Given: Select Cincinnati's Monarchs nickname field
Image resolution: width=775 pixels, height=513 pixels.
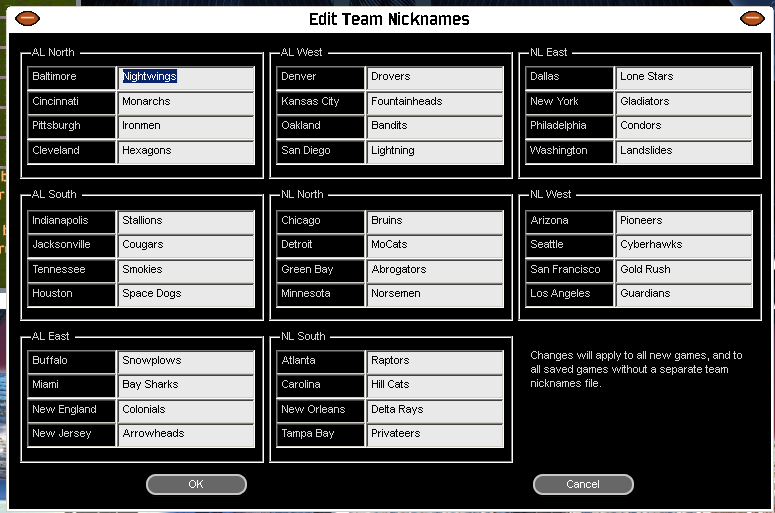Looking at the screenshot, I should (186, 102).
